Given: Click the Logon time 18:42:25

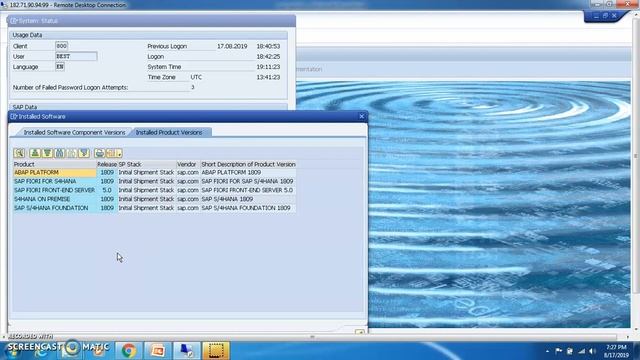Looking at the screenshot, I should pos(268,56).
